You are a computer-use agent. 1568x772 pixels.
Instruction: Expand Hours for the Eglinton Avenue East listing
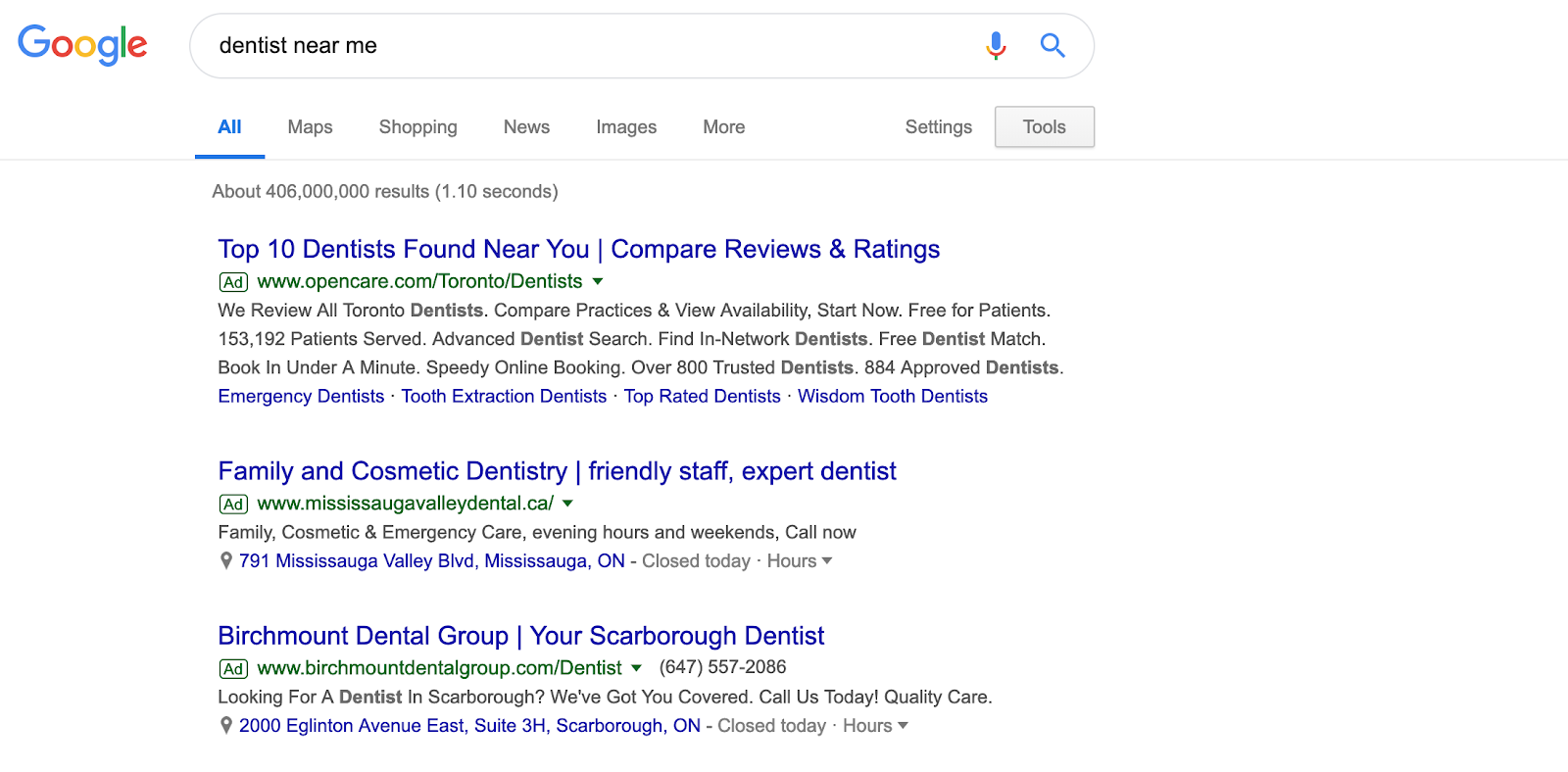(x=875, y=726)
